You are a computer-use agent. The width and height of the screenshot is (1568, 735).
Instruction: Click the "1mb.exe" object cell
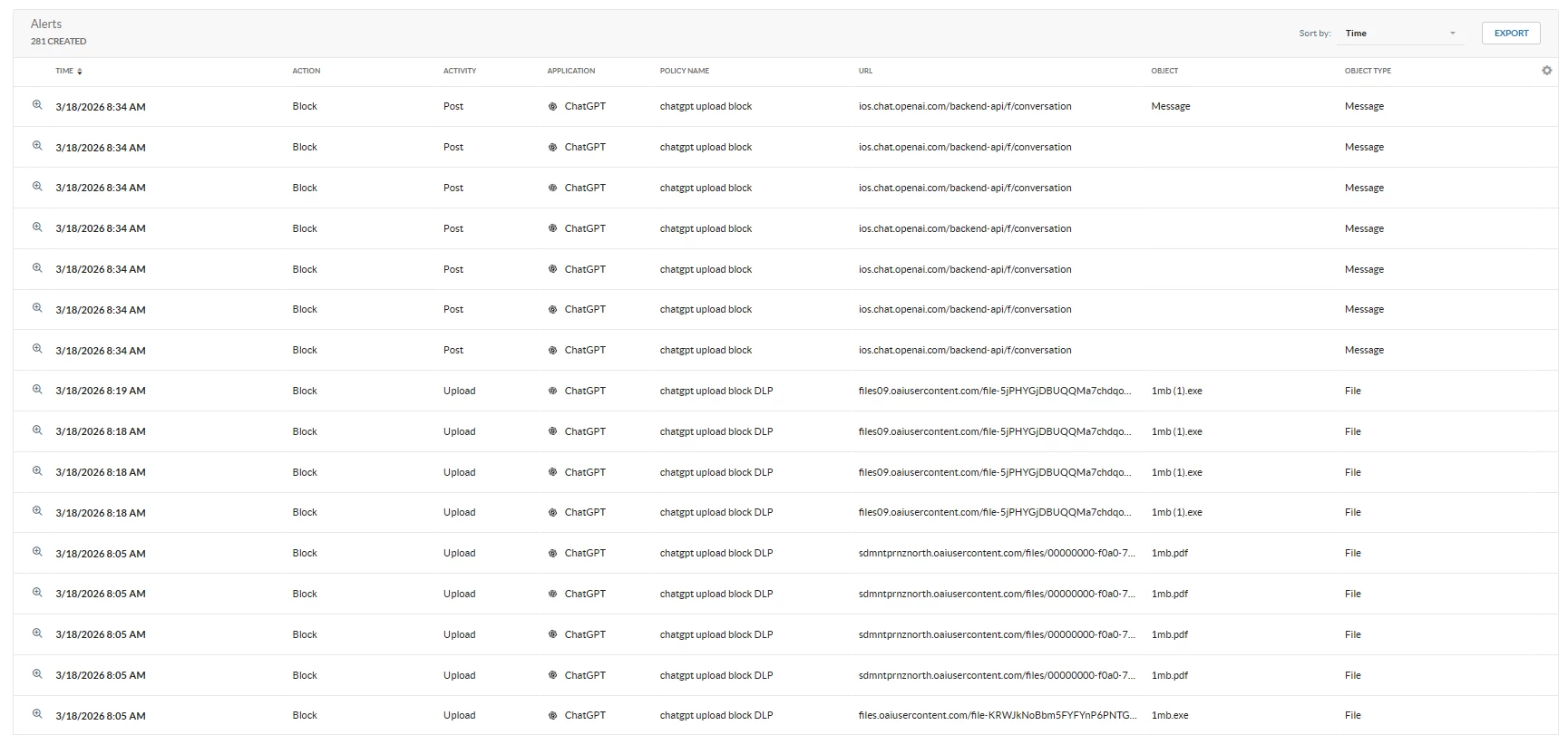1170,715
